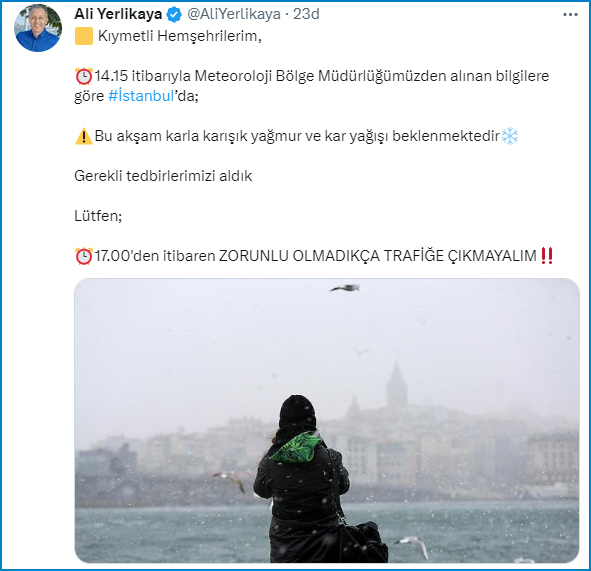This screenshot has width=591, height=571.
Task: Click the 'Gerekli tedbirlerimizi aldık' line
Action: click(x=163, y=176)
